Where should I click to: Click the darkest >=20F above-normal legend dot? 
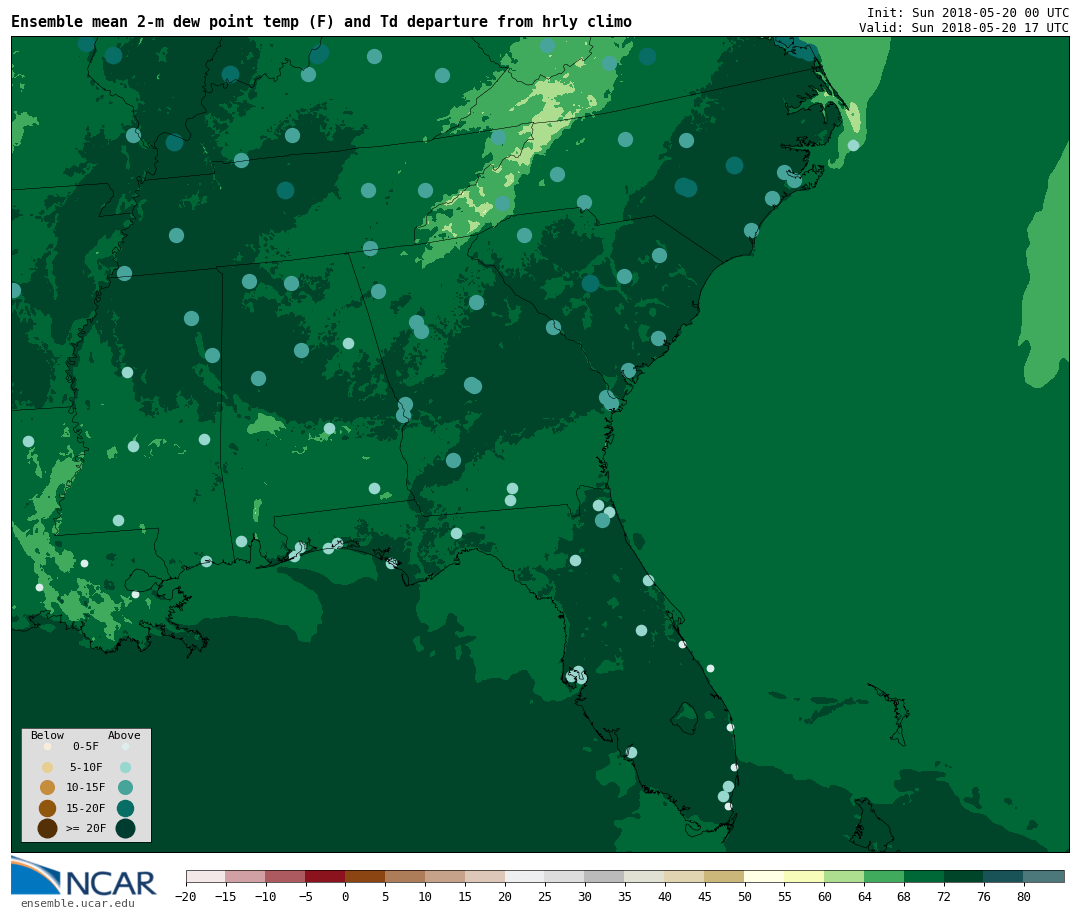125,828
